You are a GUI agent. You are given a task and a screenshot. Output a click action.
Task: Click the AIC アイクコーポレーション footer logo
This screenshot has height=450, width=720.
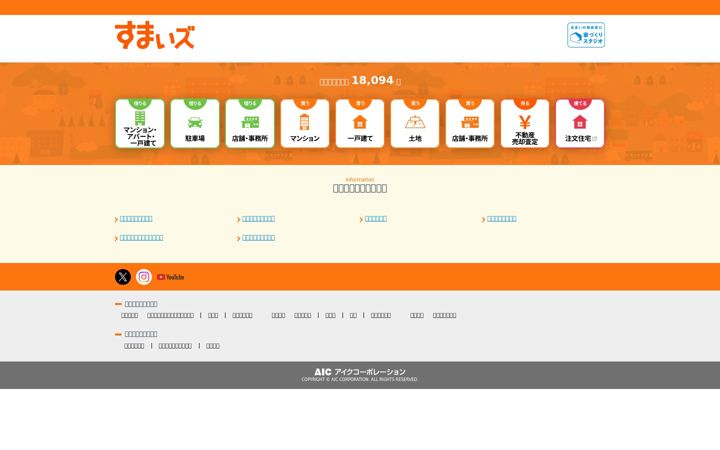[x=360, y=371]
